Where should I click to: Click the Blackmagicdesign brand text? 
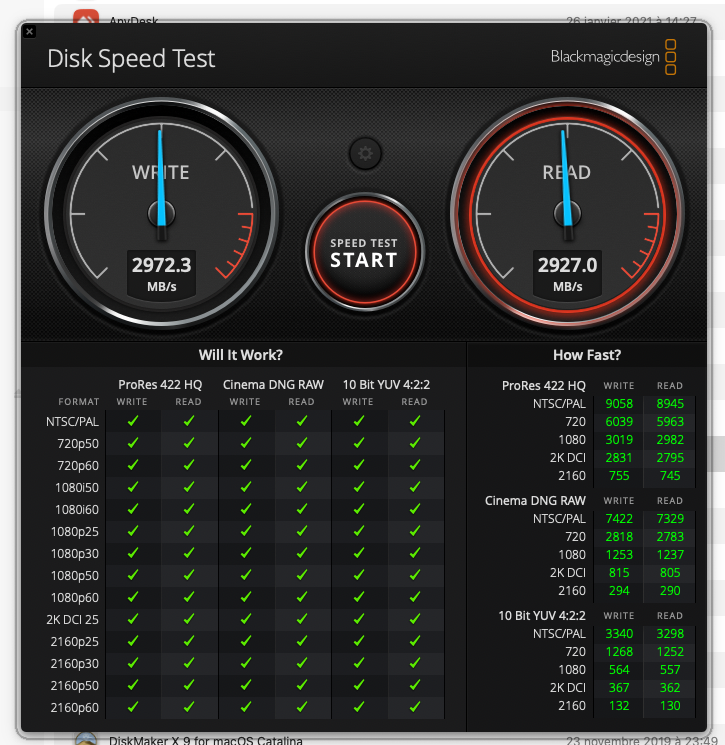pos(605,57)
